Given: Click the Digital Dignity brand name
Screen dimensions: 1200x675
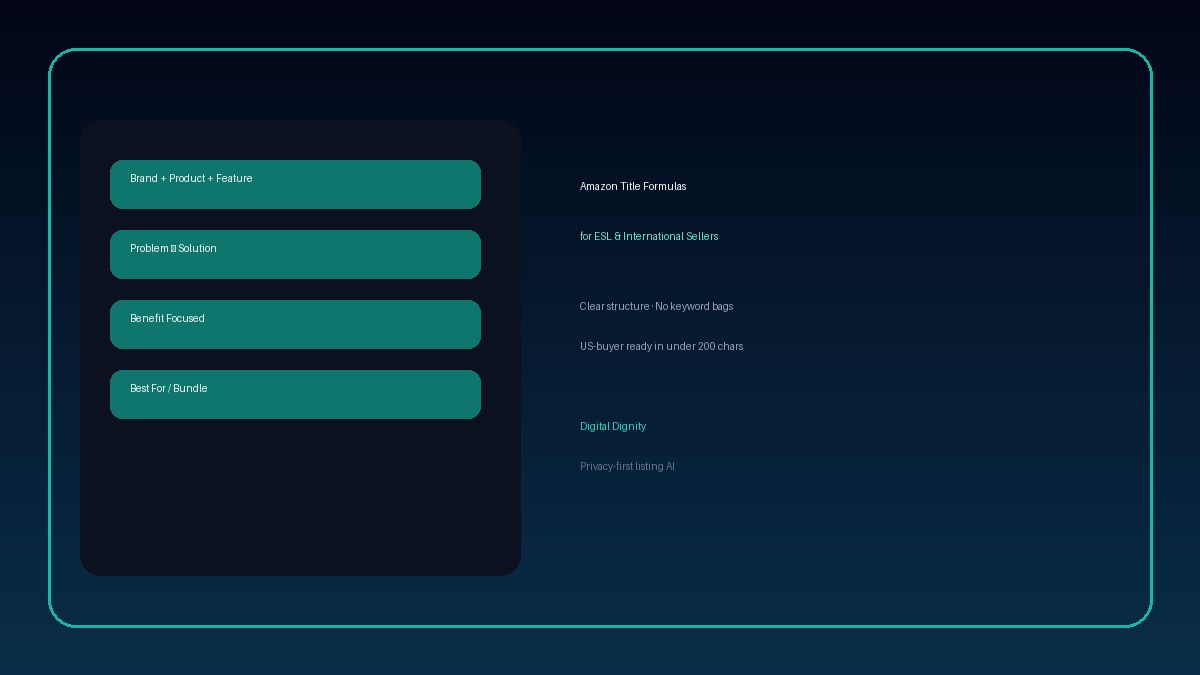Looking at the screenshot, I should (613, 426).
